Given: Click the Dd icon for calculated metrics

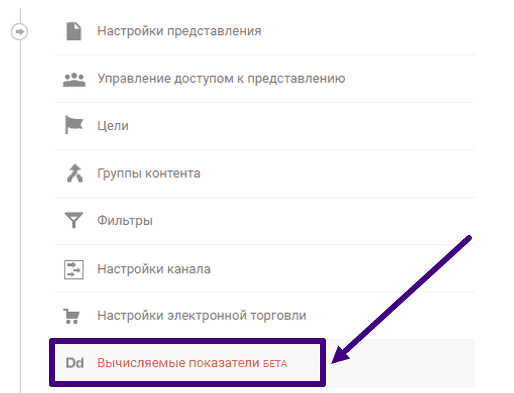Looking at the screenshot, I should (75, 363).
